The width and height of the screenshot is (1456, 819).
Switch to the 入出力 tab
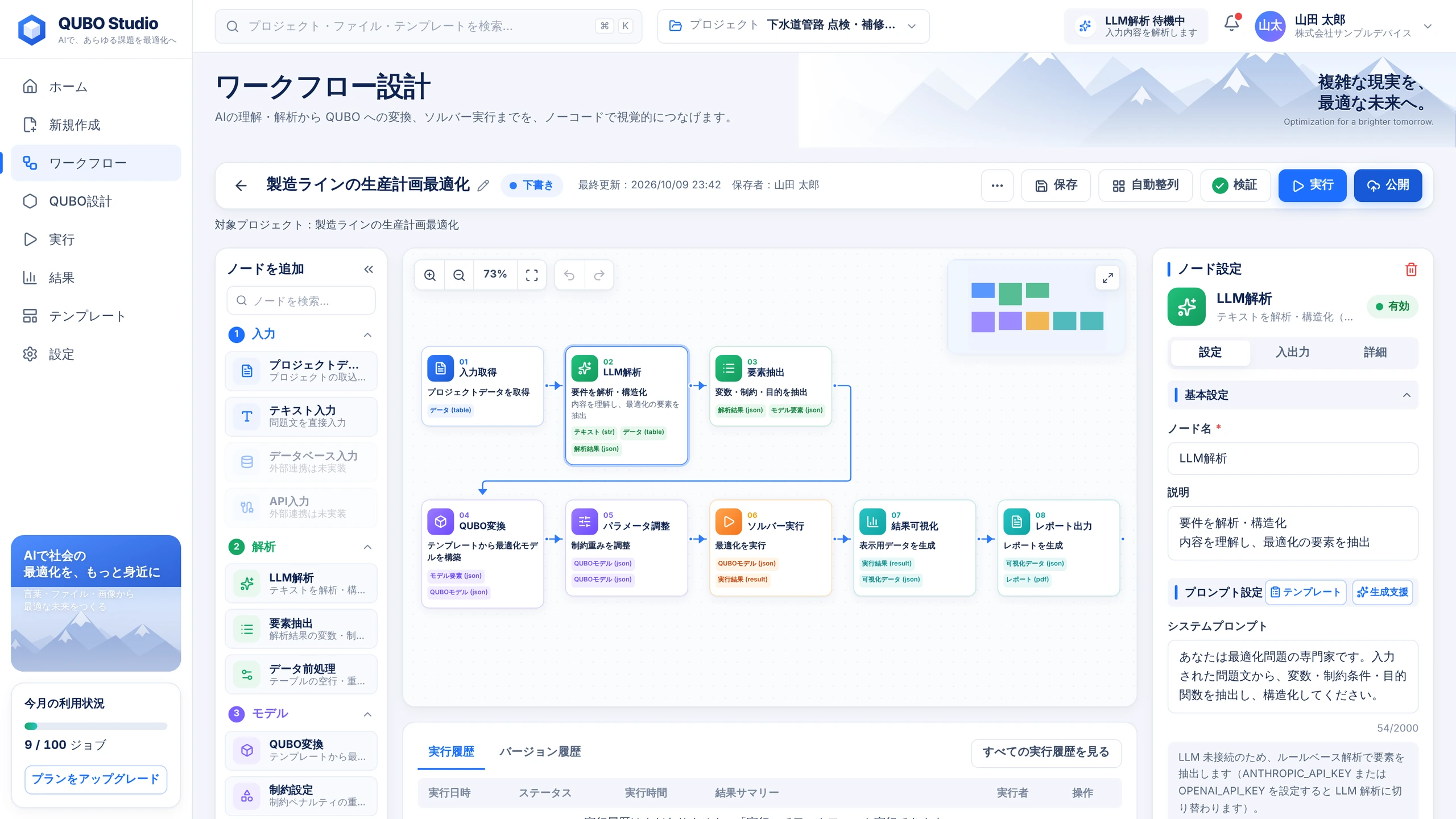tap(1292, 353)
